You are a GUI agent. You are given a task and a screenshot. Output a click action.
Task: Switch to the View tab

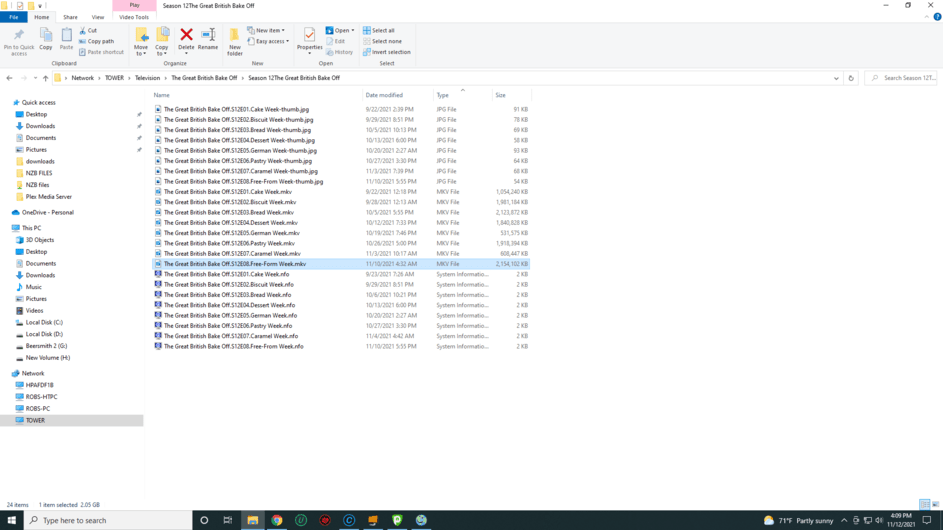(97, 17)
